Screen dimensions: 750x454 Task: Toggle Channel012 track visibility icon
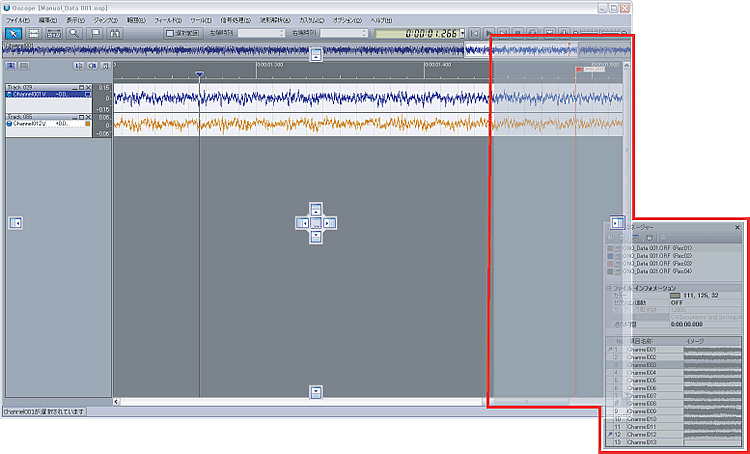pyautogui.click(x=9, y=123)
